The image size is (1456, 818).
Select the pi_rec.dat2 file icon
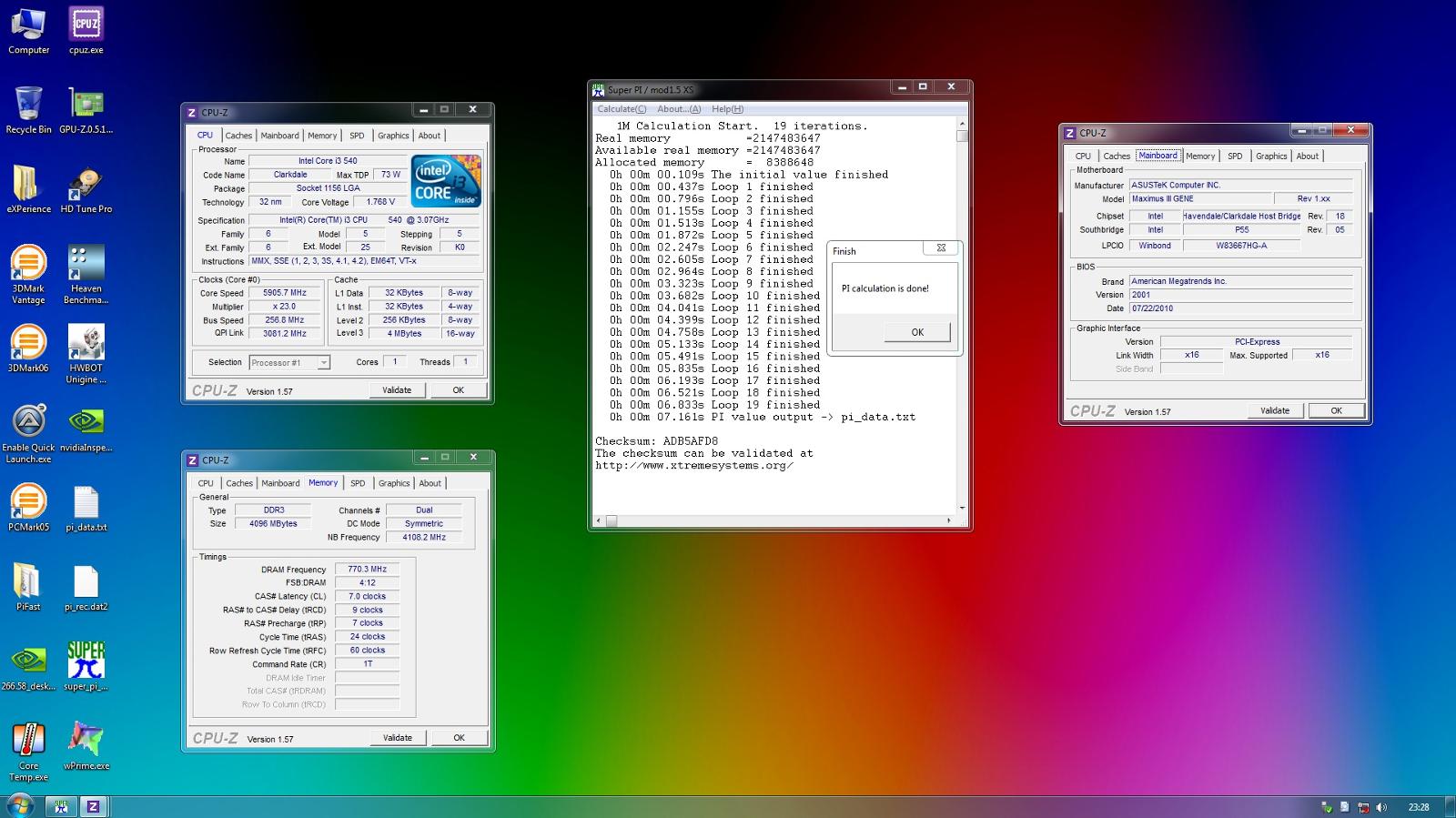coord(86,586)
